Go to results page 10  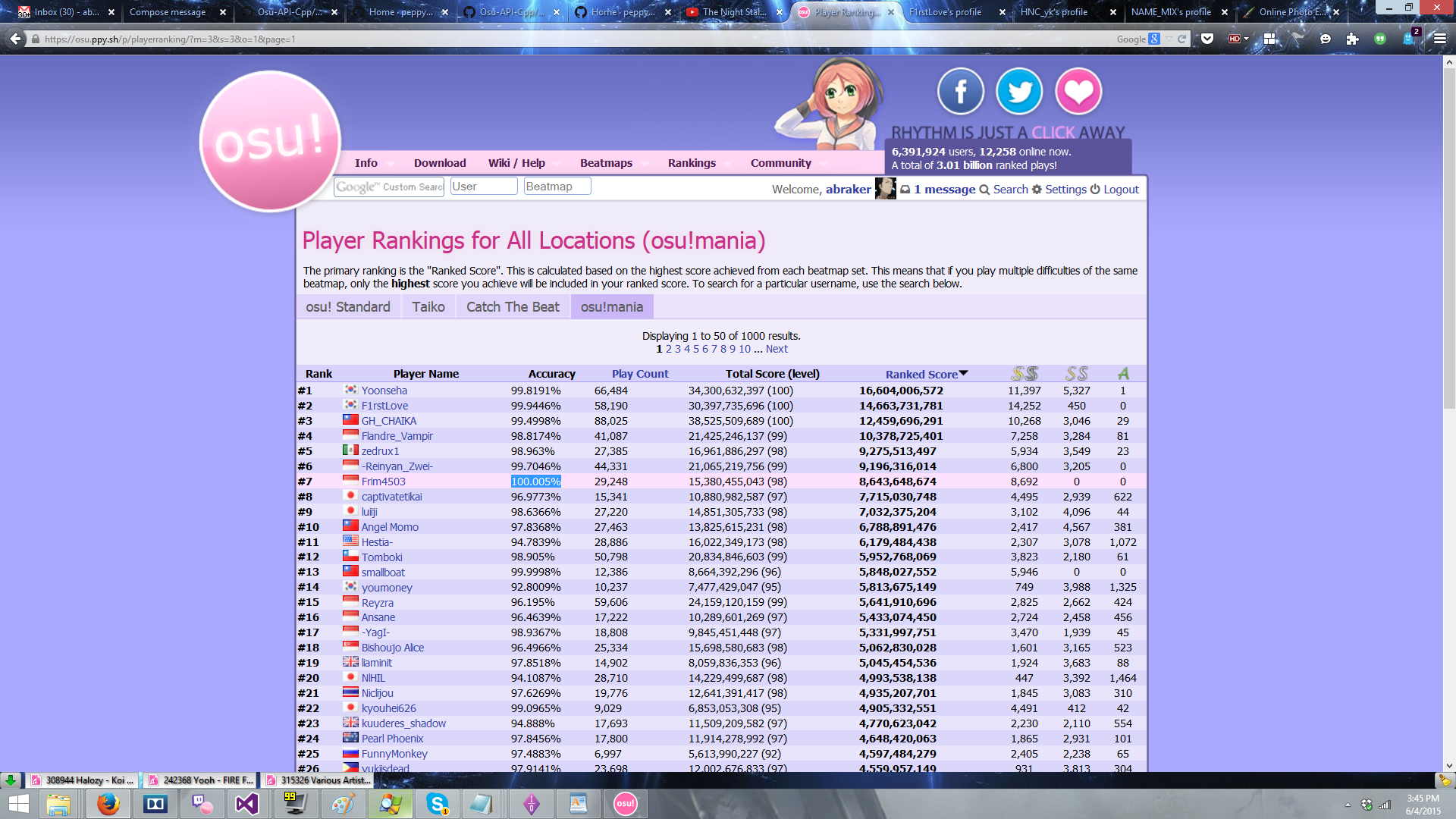pyautogui.click(x=745, y=349)
